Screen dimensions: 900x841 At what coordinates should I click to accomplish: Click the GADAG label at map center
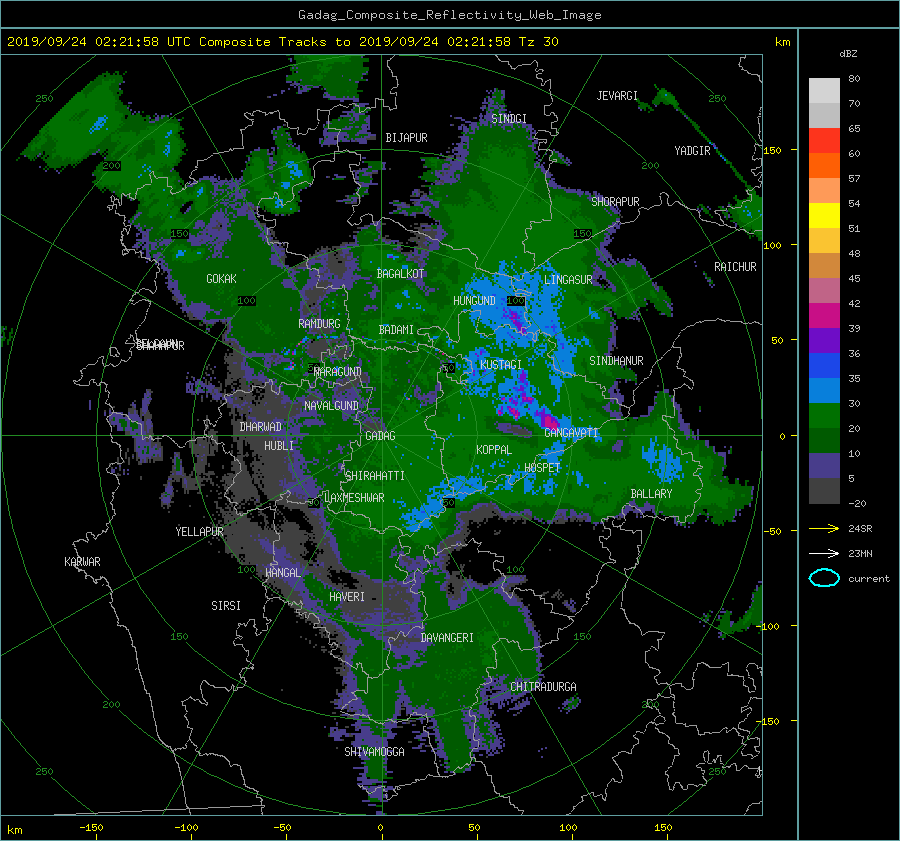(380, 436)
